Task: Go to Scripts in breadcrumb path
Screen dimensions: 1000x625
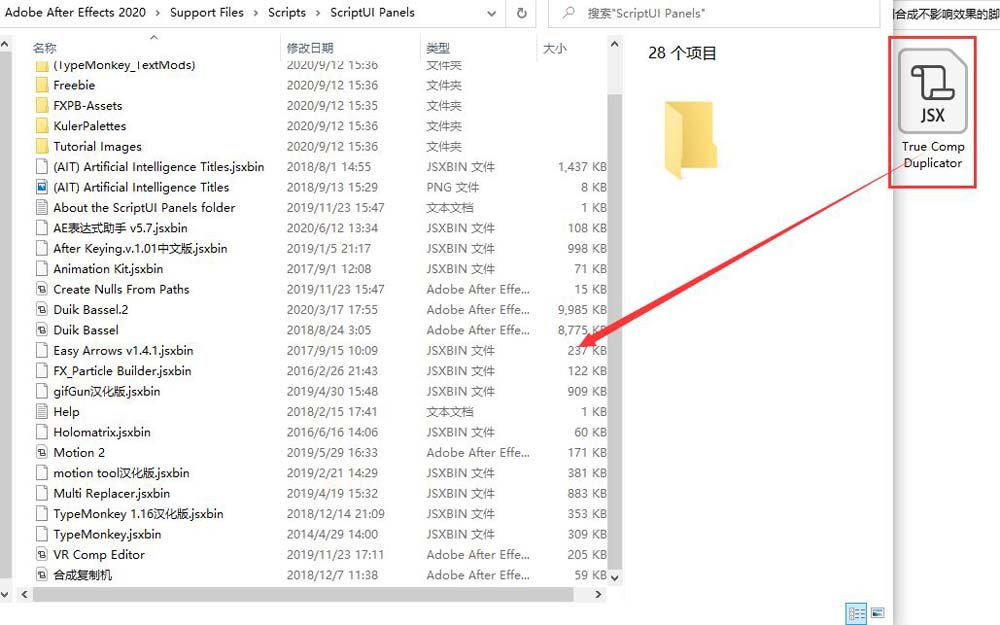Action: pos(287,12)
